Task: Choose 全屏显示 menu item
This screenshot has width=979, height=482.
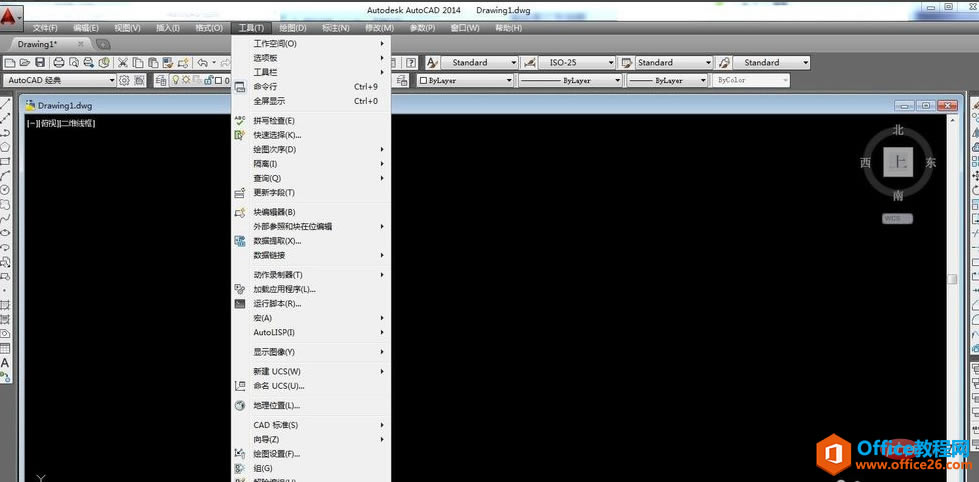Action: [x=311, y=101]
